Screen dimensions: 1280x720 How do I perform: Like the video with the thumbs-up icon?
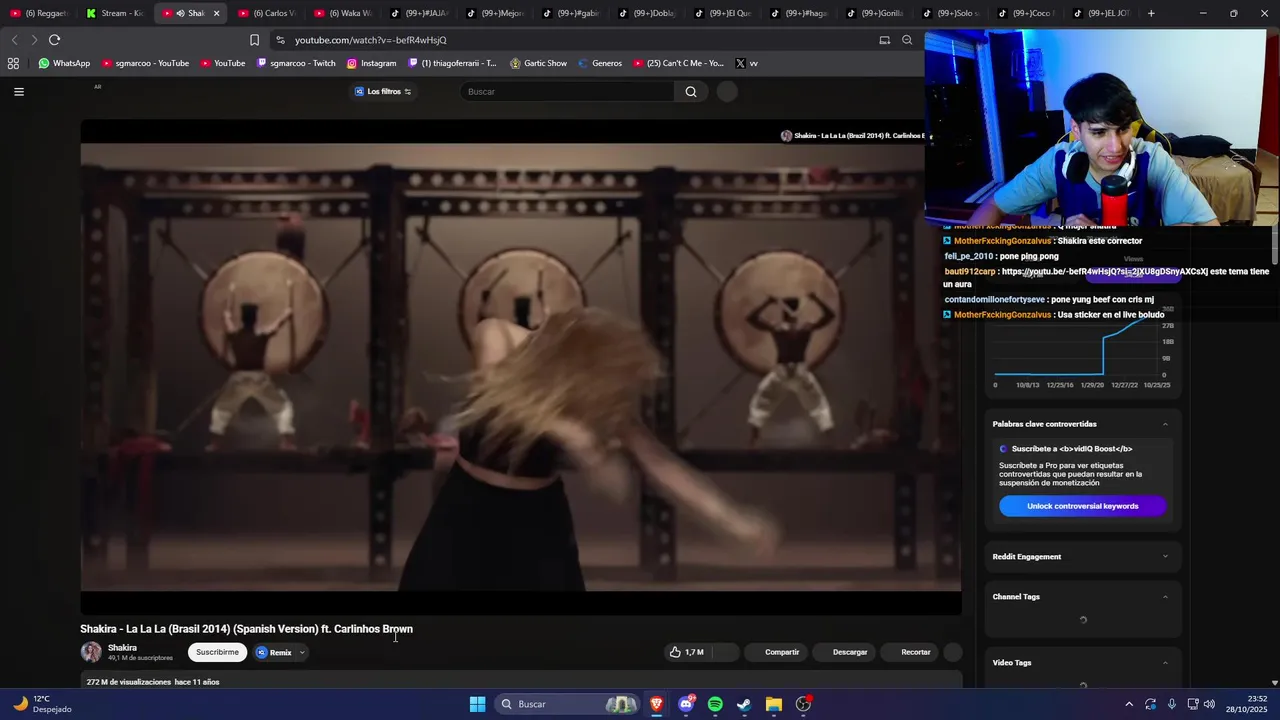point(676,652)
